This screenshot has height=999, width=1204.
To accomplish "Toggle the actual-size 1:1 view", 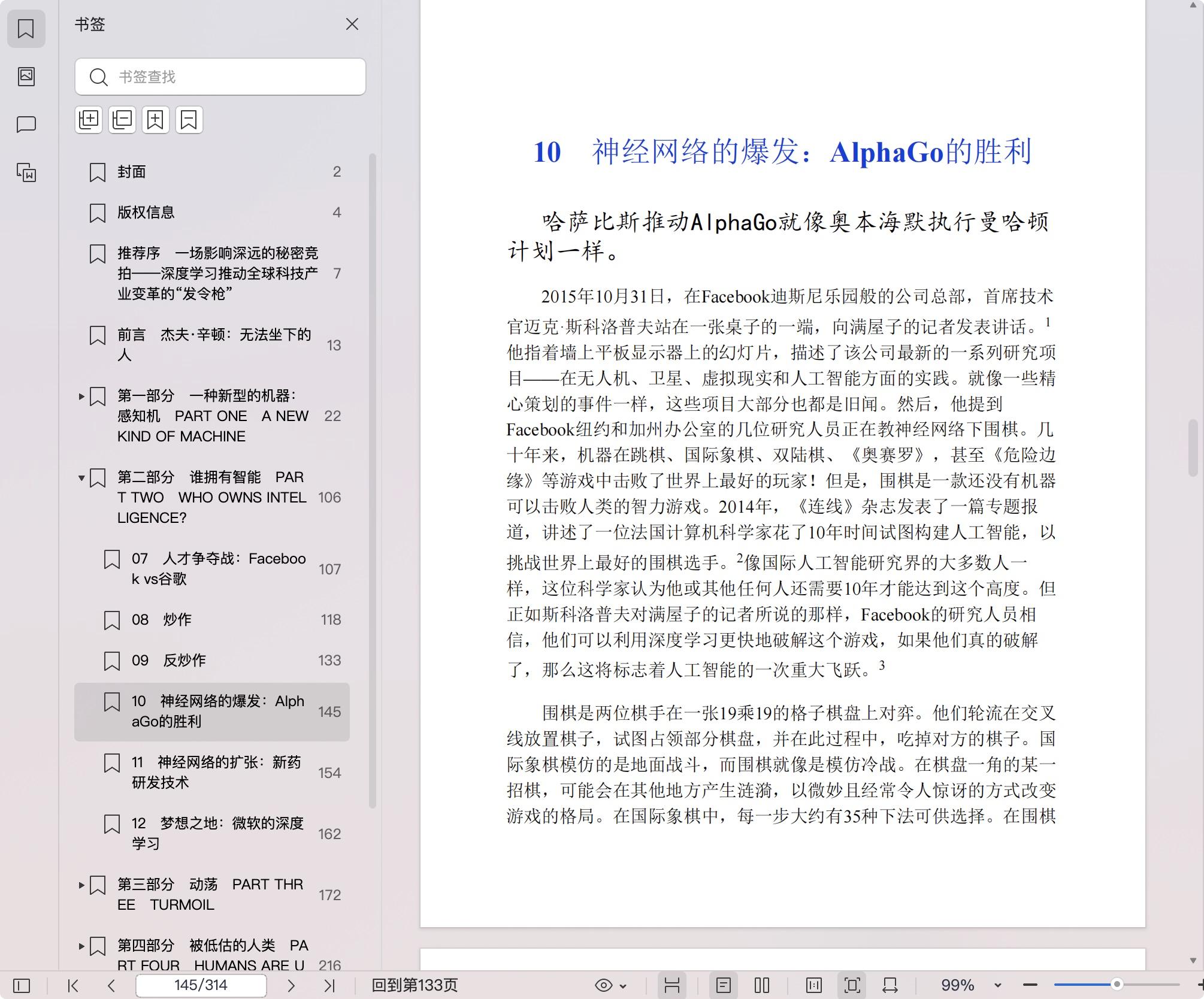I will [814, 985].
